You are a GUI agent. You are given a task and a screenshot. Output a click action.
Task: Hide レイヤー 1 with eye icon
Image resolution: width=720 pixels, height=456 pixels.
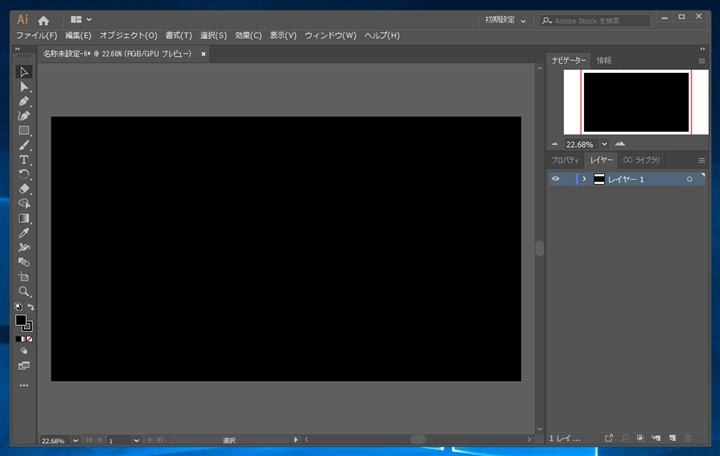point(556,179)
